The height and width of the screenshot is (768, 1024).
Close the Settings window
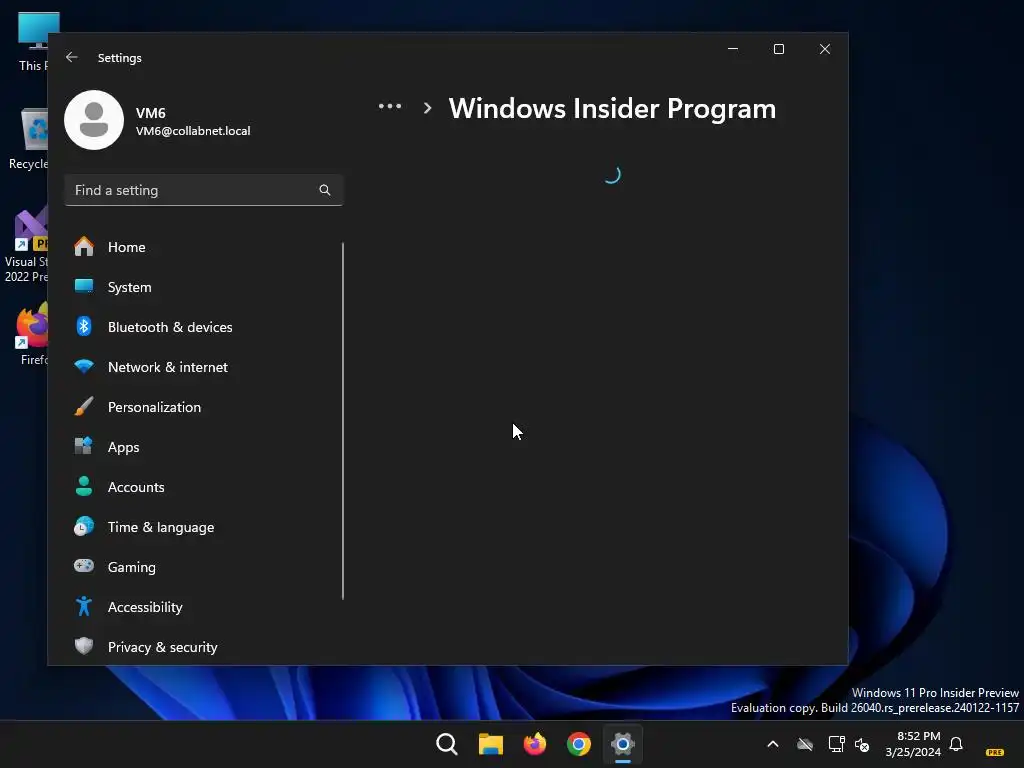[825, 49]
